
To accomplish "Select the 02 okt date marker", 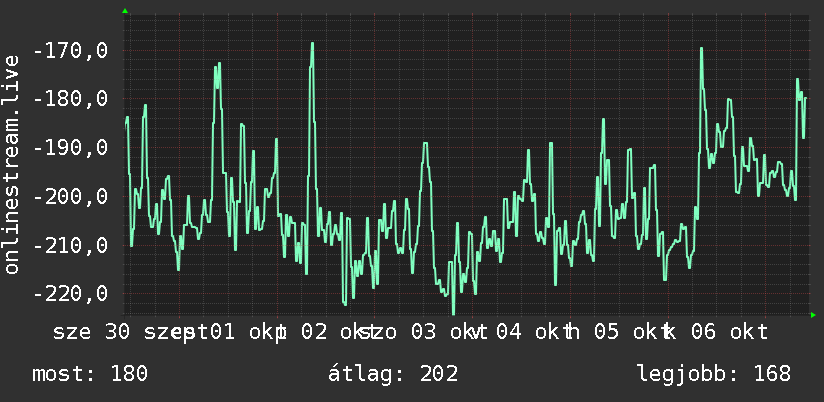I will 334,333.
